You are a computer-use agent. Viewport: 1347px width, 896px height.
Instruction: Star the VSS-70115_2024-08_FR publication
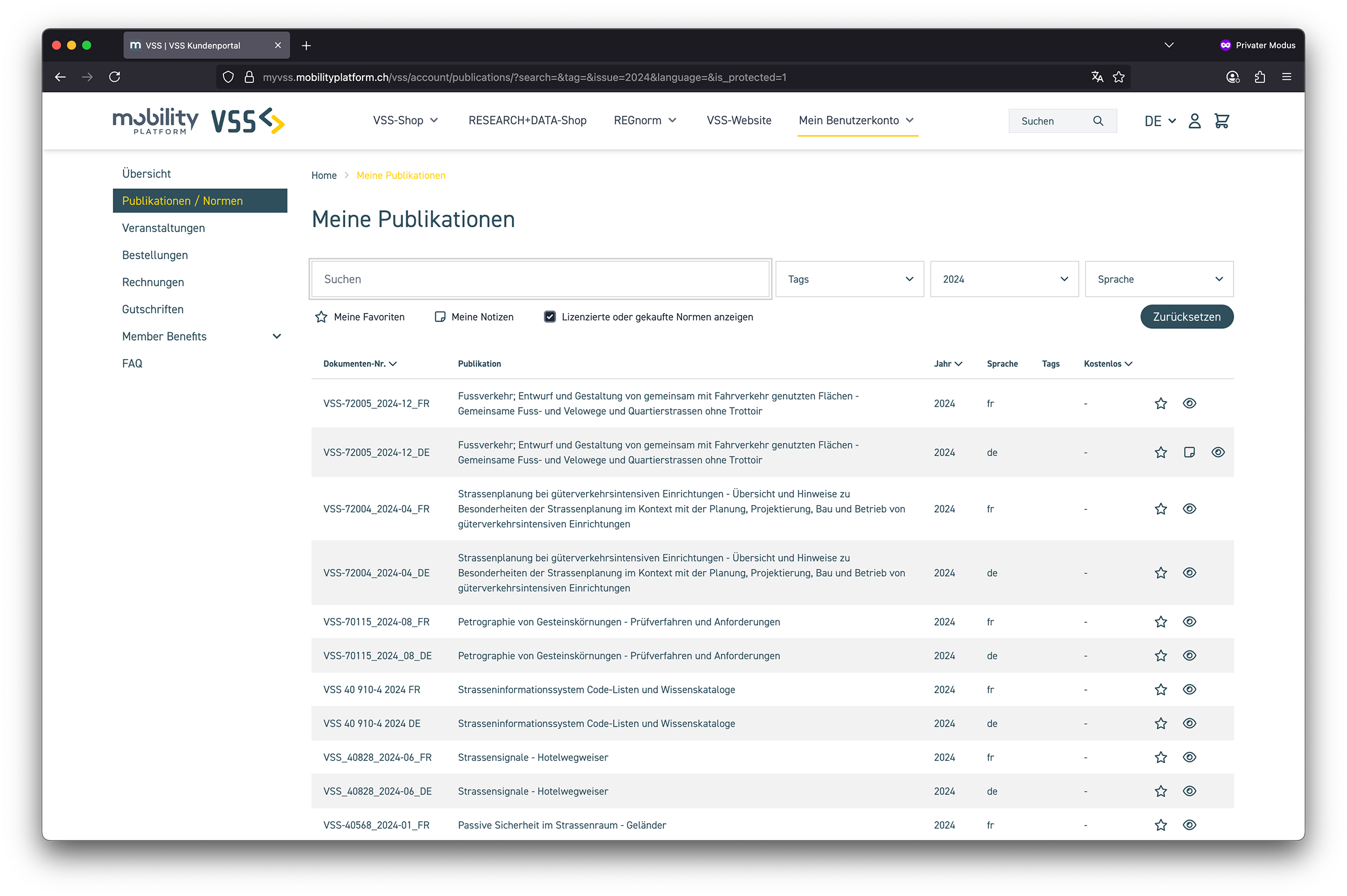[x=1160, y=622]
